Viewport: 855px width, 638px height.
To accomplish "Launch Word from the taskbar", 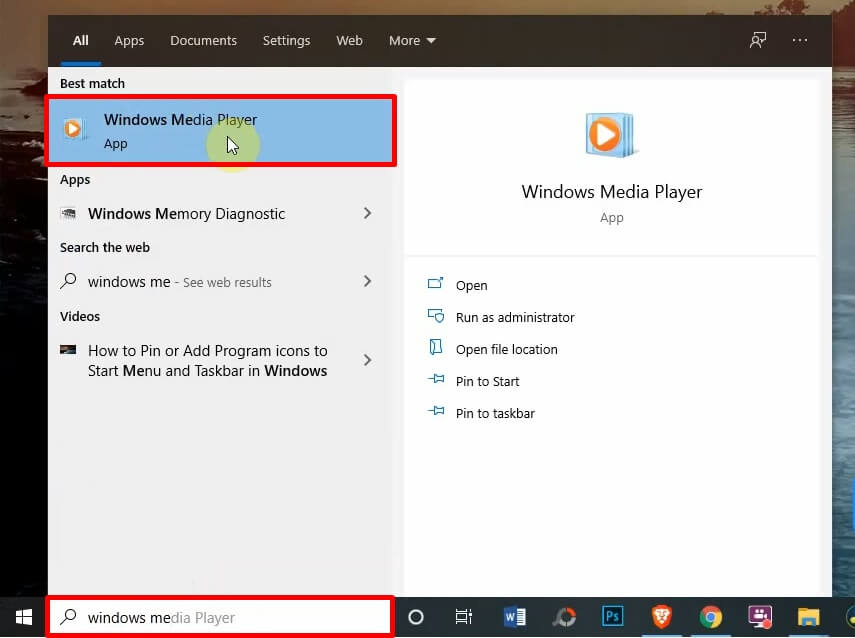I will point(515,617).
